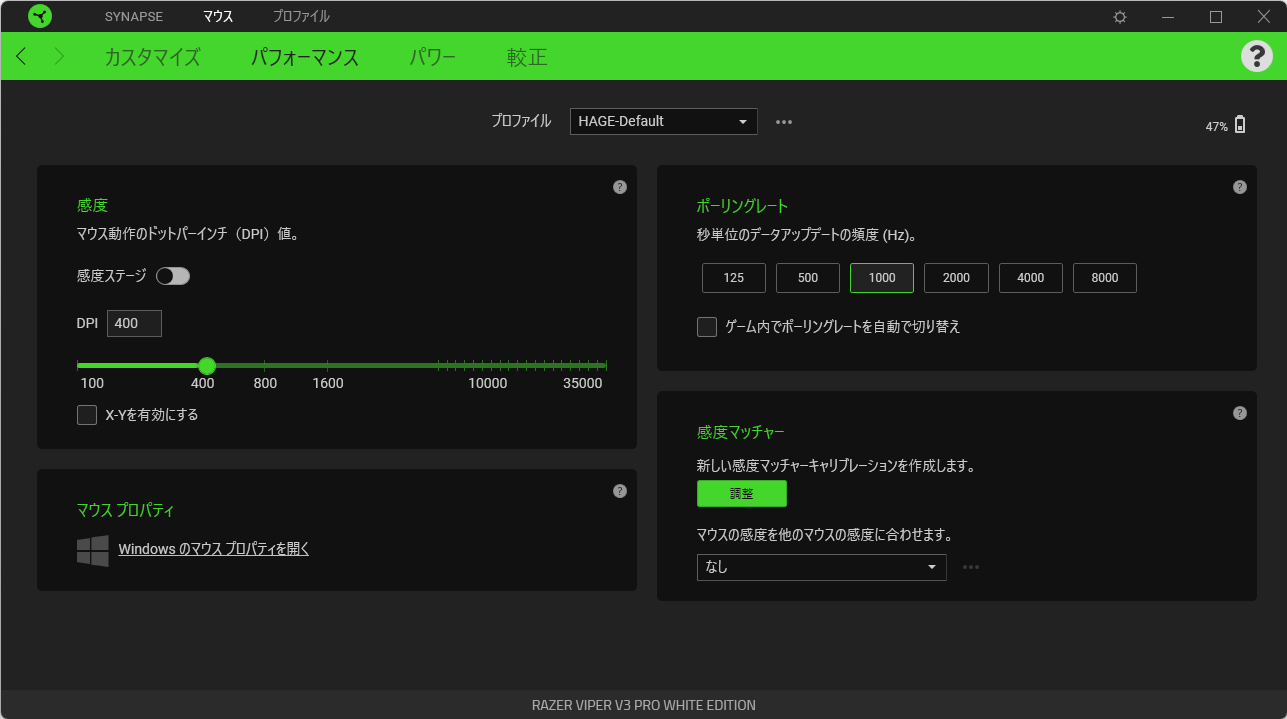
Task: Switch to the SYNAPSE tab
Action: tap(134, 16)
